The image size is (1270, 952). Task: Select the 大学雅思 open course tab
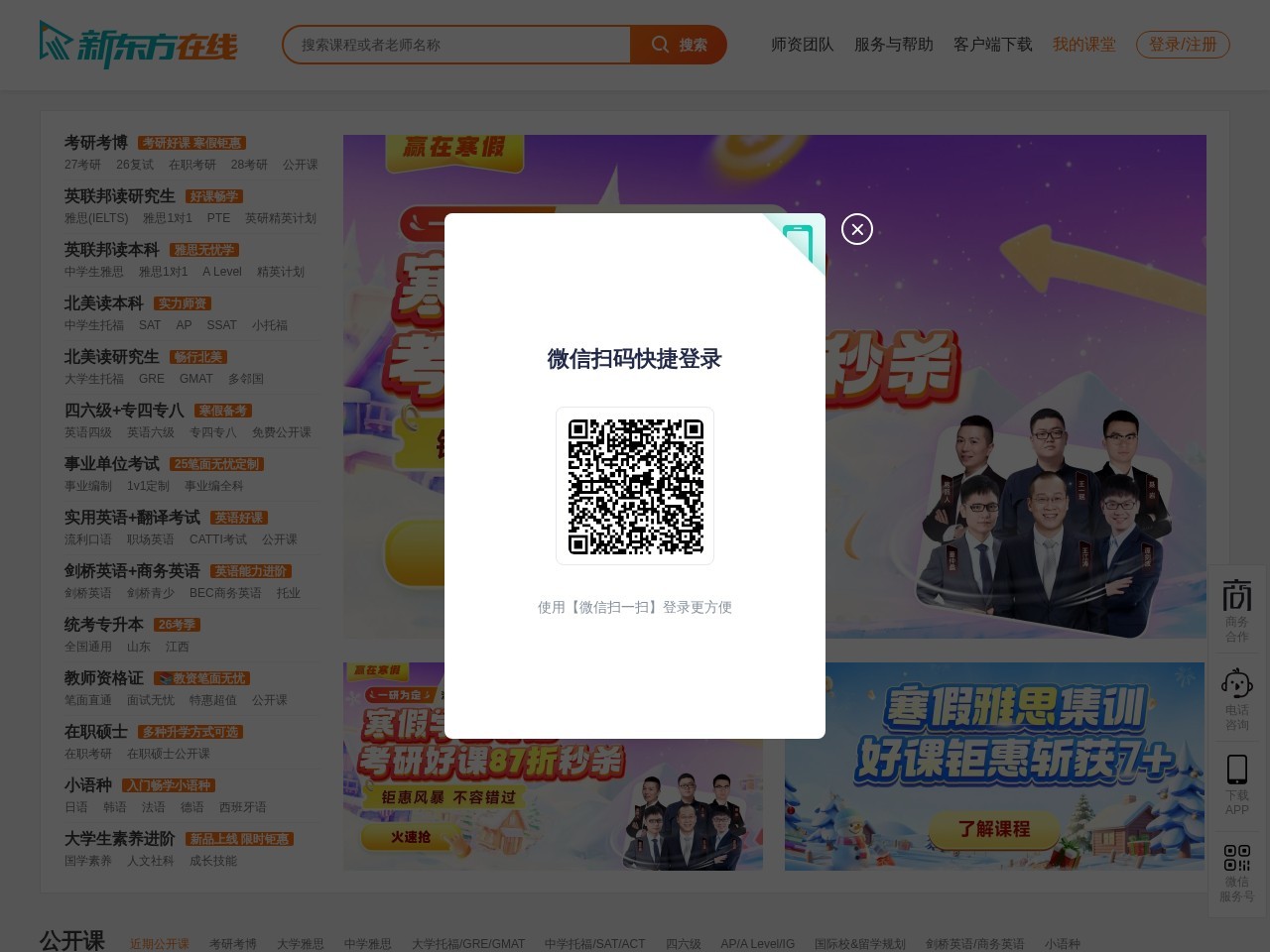tap(300, 944)
